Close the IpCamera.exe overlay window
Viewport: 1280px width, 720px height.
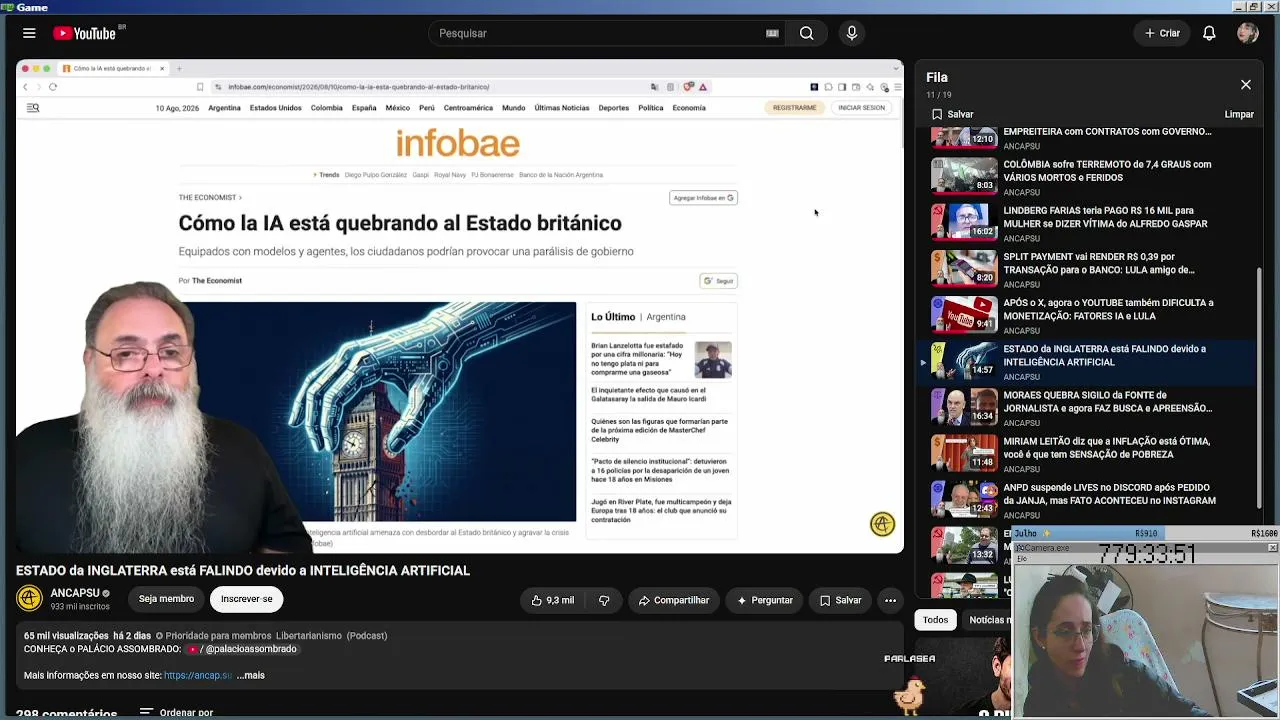coord(1272,548)
